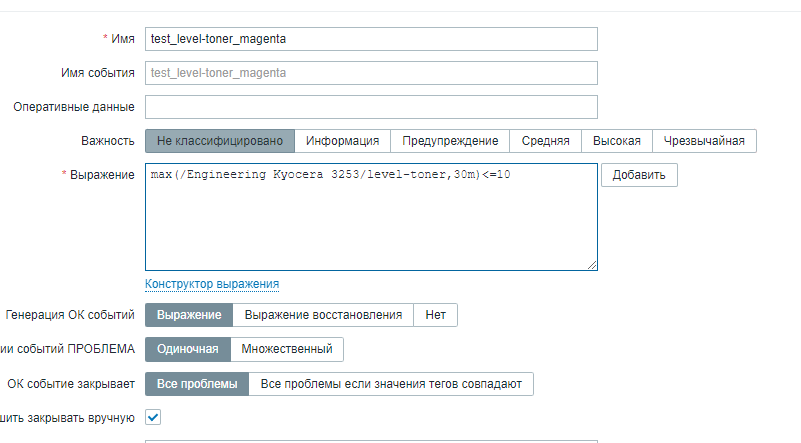Set OK event generation to Выражение

click(x=189, y=315)
